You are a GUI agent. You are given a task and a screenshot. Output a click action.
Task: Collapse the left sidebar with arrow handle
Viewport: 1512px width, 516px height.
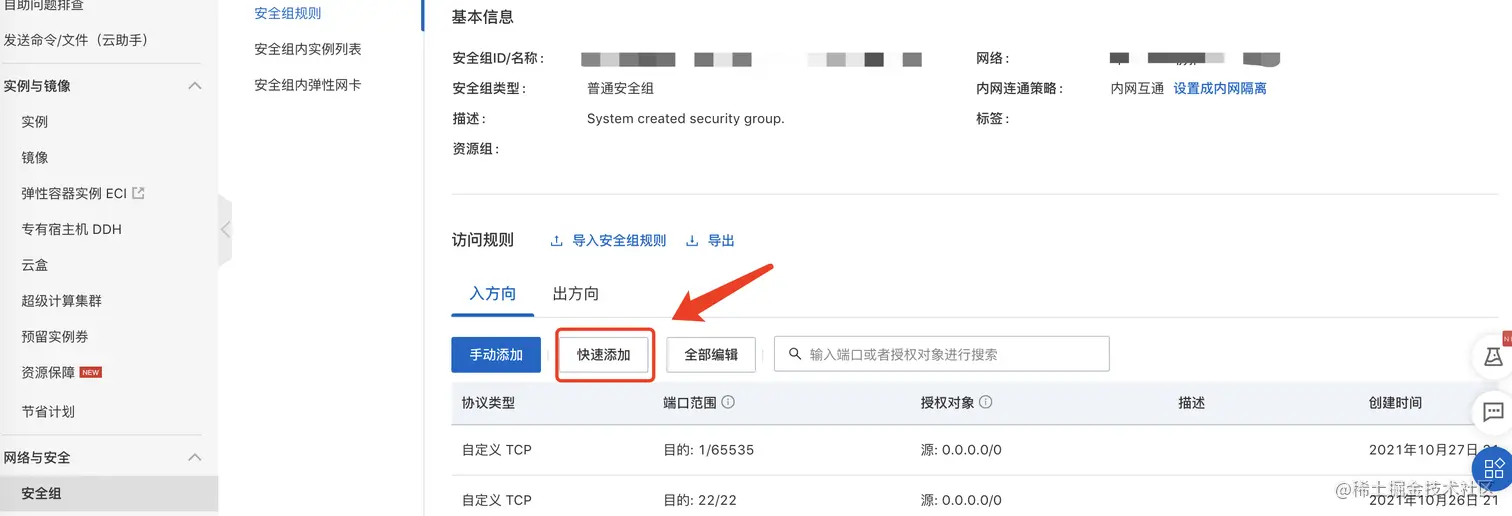pos(225,229)
